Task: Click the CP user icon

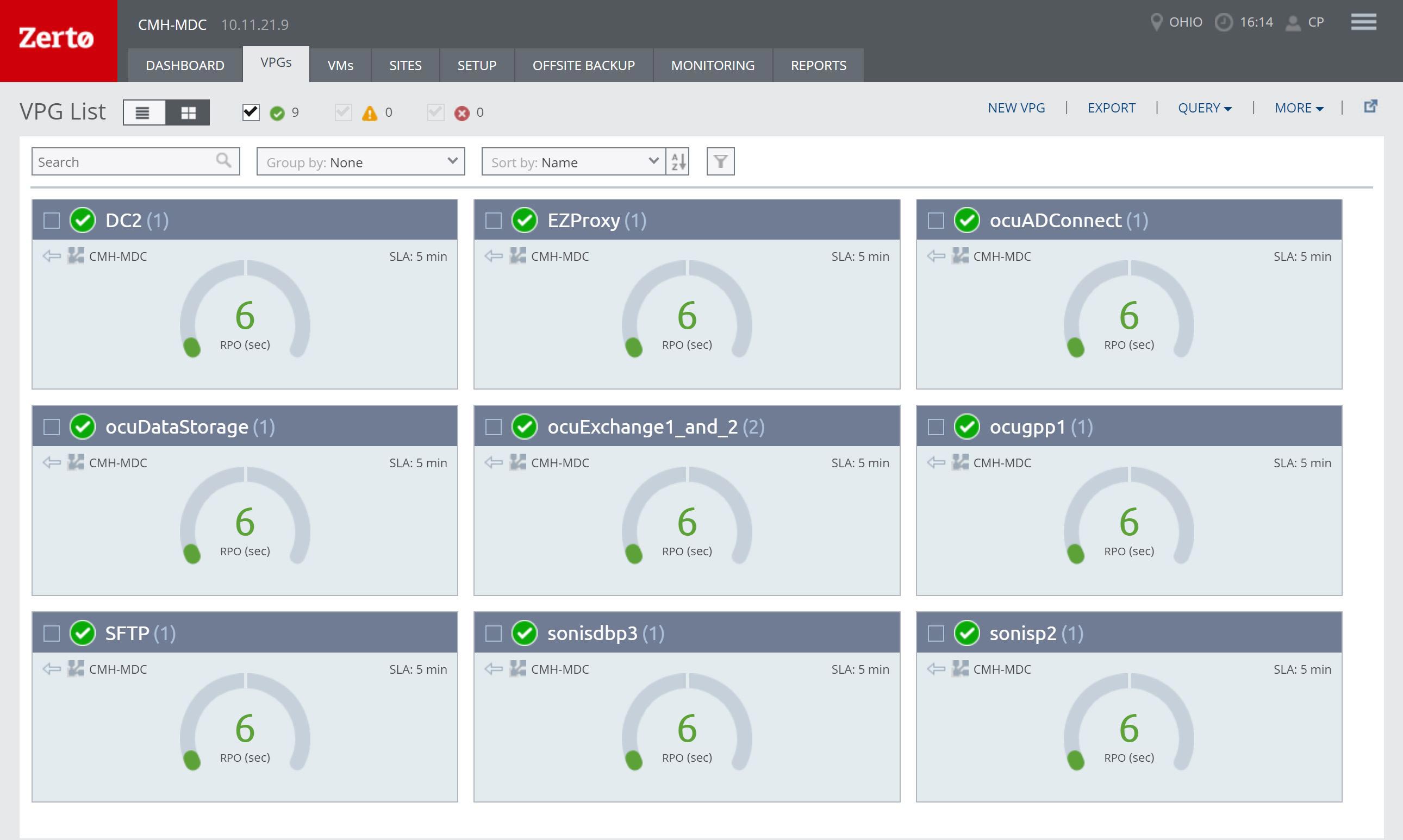Action: click(1293, 23)
